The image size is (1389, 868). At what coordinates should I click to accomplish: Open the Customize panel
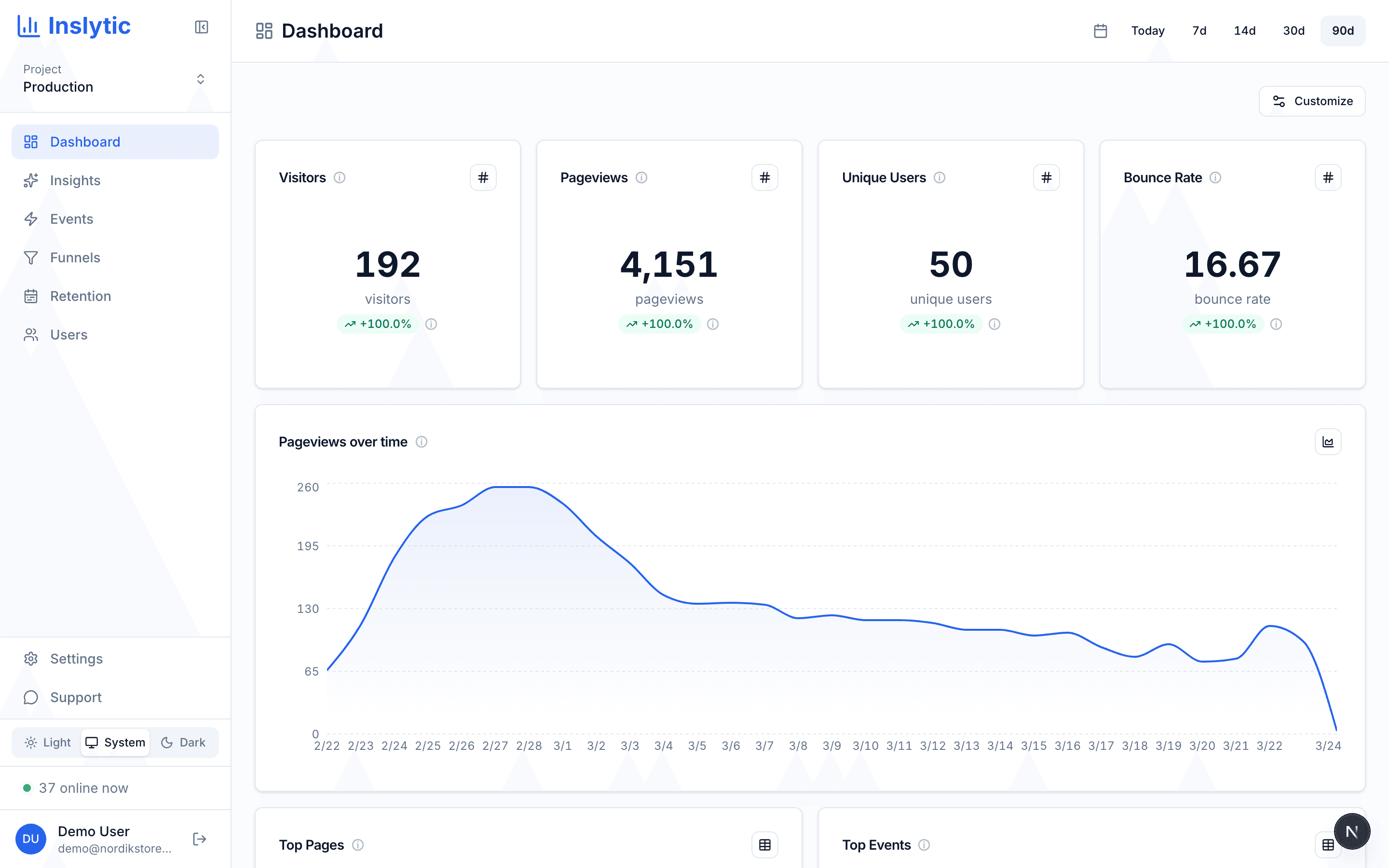pyautogui.click(x=1312, y=101)
